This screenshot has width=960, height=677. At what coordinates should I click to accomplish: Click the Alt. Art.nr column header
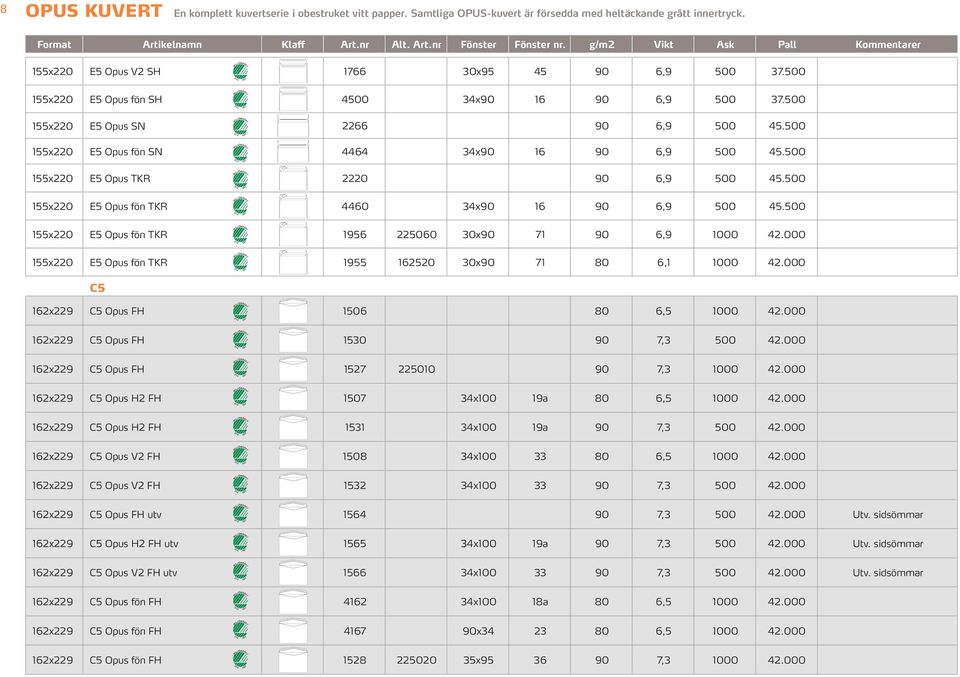tap(416, 44)
